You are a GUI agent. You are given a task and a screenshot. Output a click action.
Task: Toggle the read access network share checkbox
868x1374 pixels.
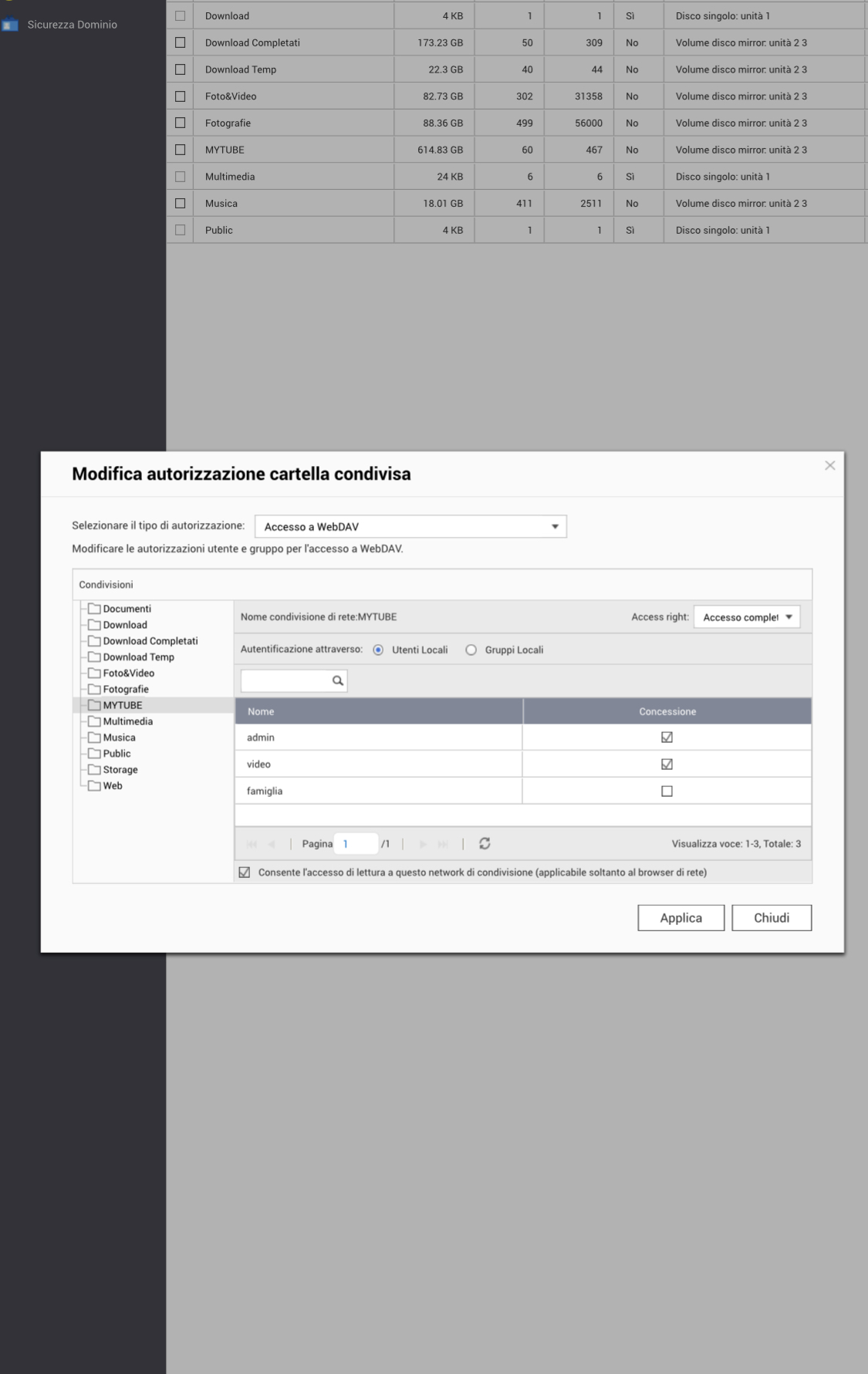245,872
